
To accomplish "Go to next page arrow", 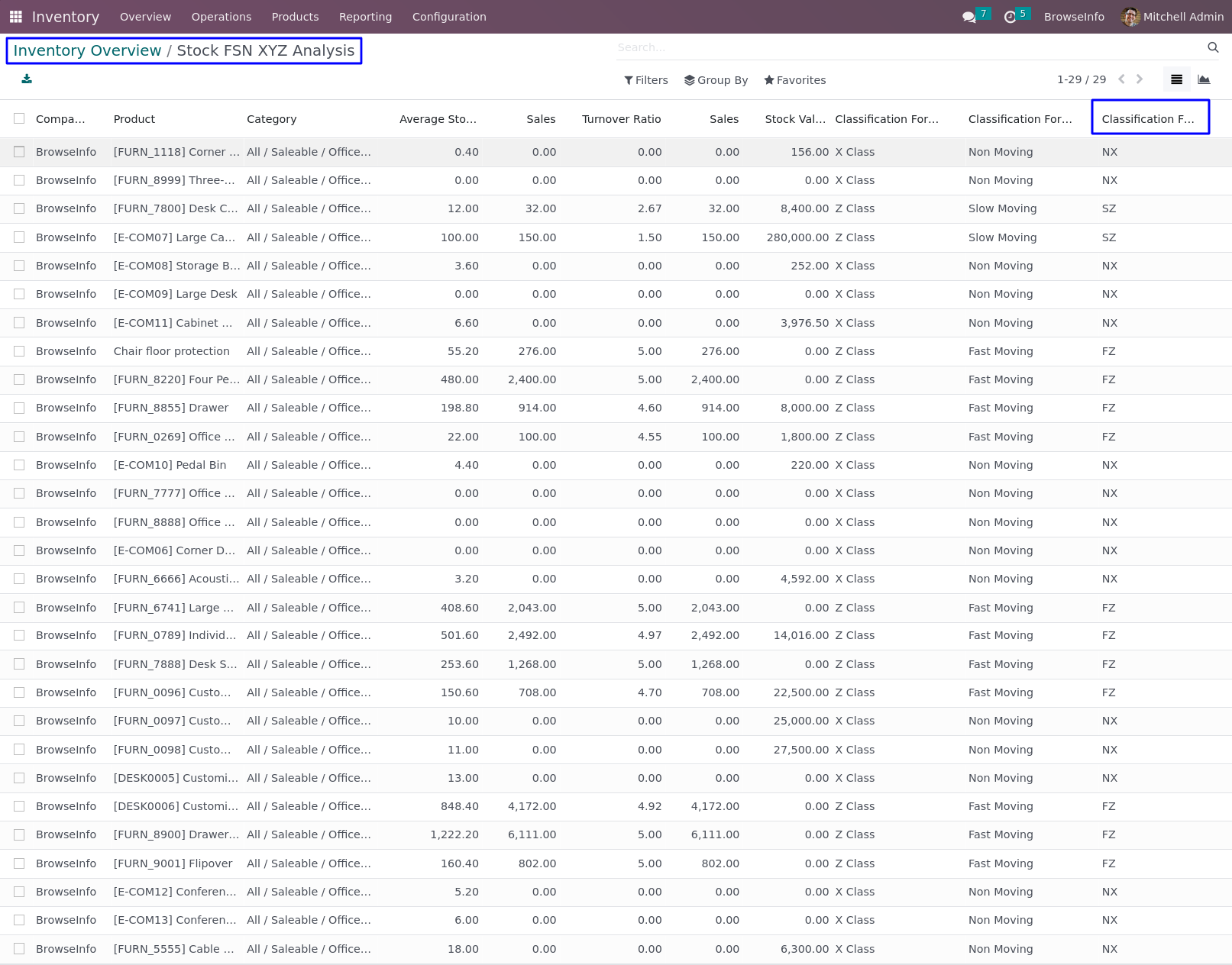I will [1140, 79].
